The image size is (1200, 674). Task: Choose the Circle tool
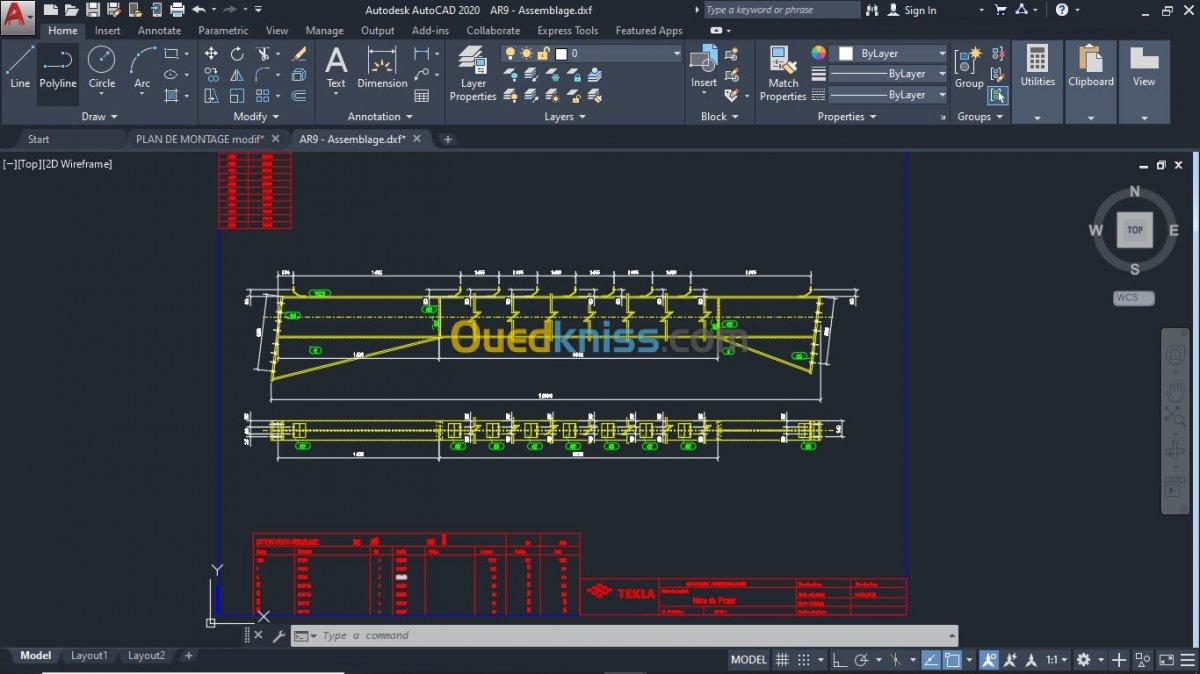point(101,68)
